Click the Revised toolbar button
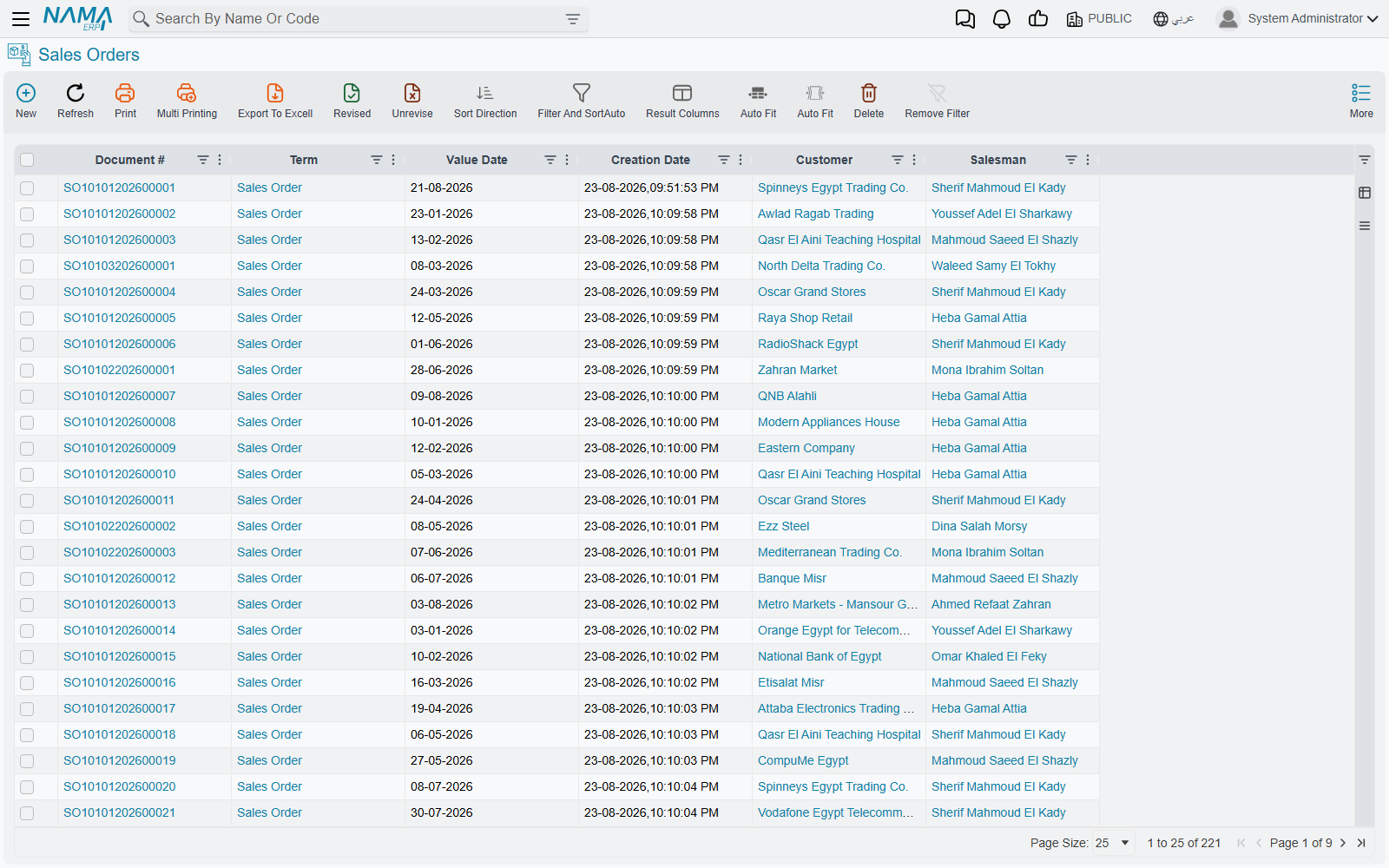This screenshot has height=868, width=1389. coord(352,101)
